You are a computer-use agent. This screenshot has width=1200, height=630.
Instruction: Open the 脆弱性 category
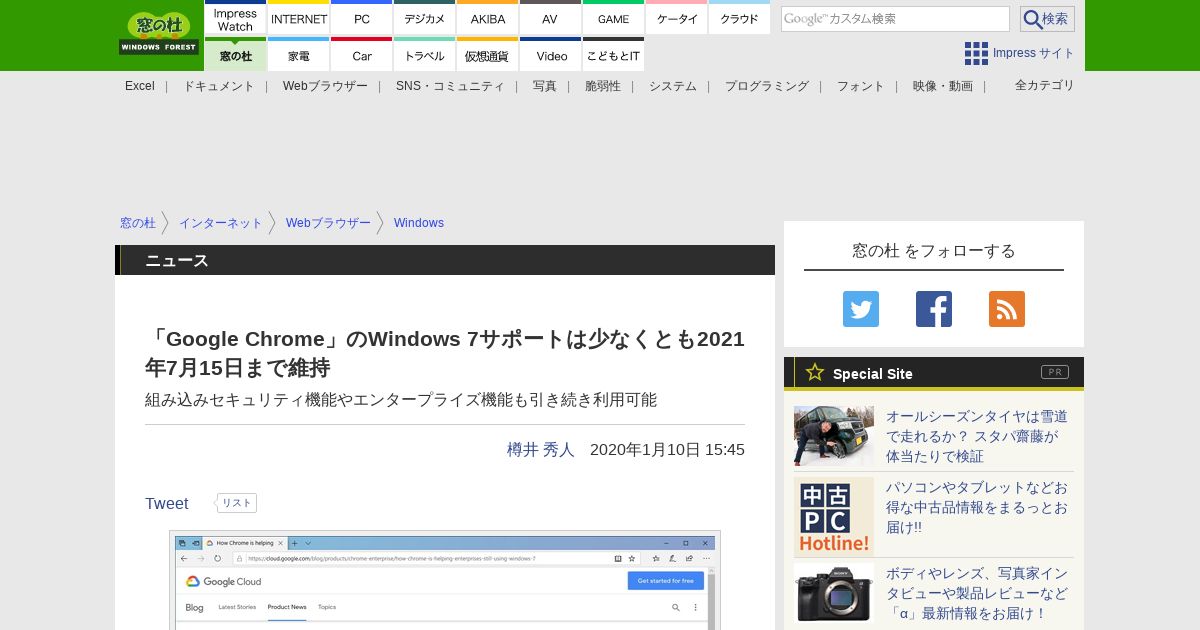pyautogui.click(x=603, y=86)
